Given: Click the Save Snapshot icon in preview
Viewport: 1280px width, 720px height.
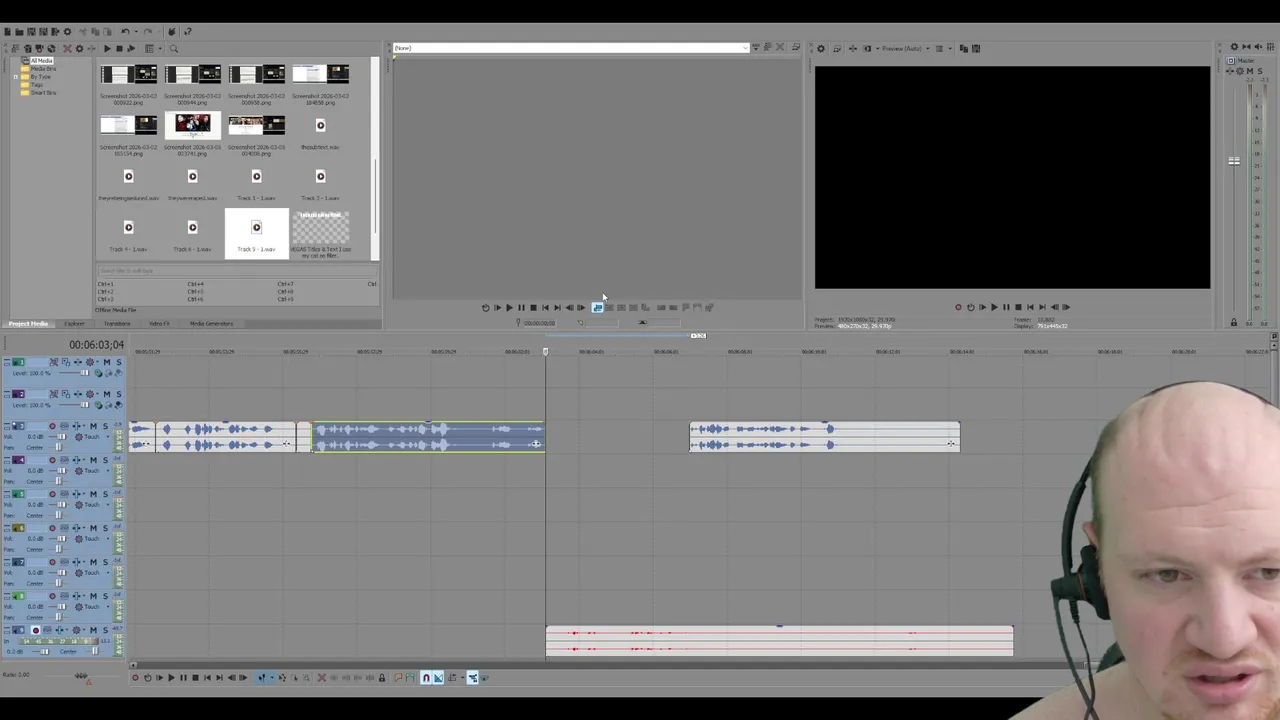Looking at the screenshot, I should [976, 48].
